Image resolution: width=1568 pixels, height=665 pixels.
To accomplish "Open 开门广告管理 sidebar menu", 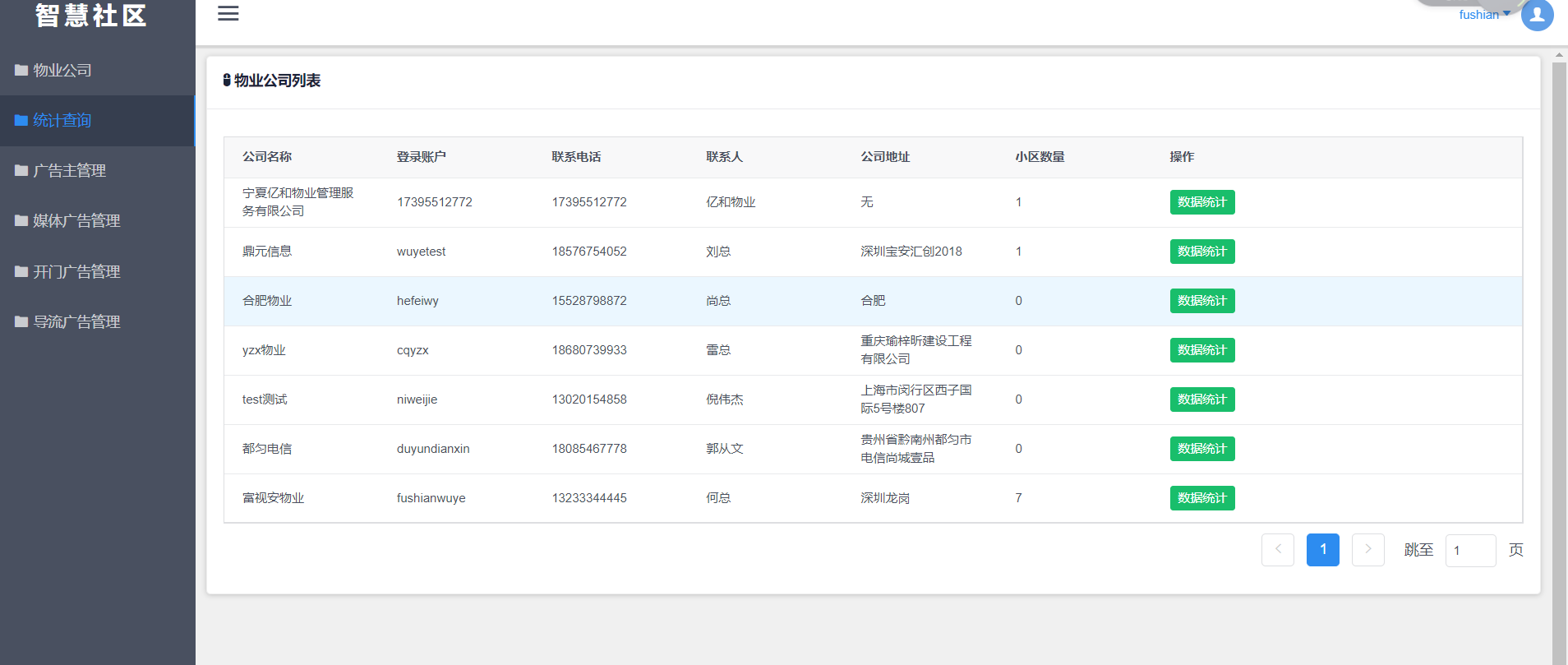I will pos(97,271).
